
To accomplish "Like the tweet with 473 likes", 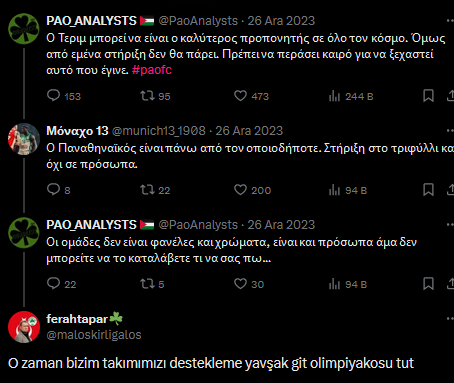I will (x=251, y=96).
